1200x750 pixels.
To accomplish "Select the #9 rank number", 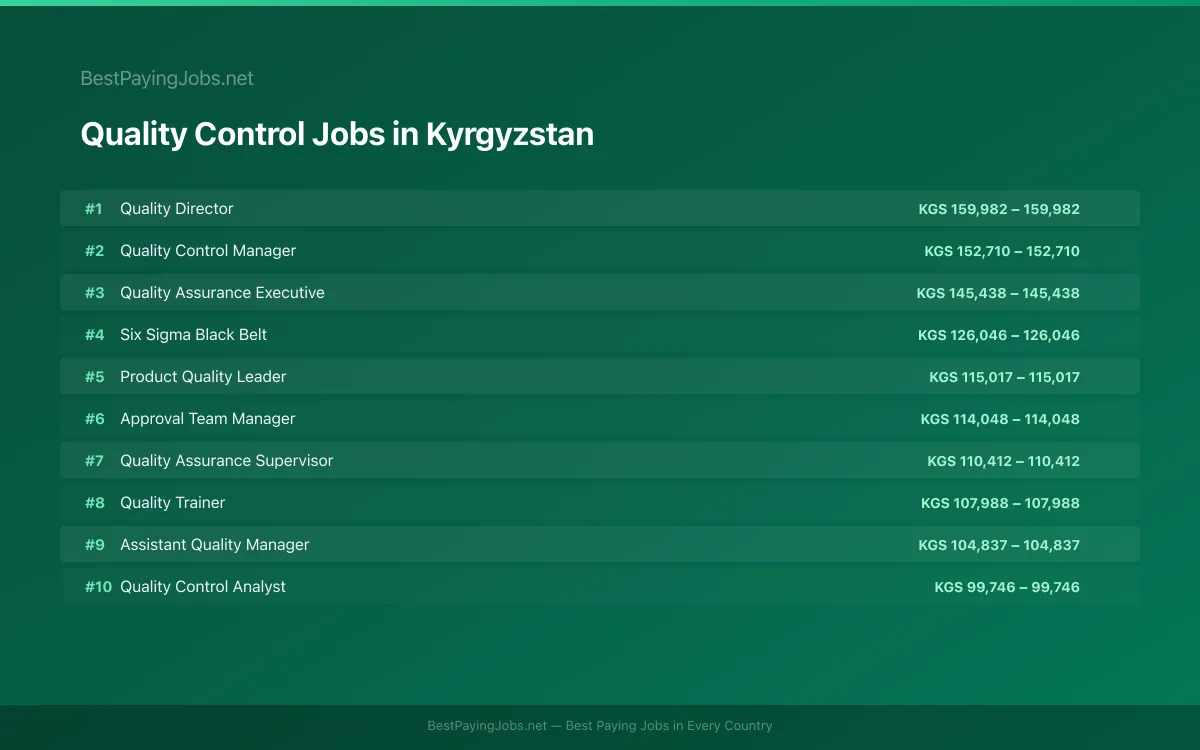I will (x=94, y=545).
